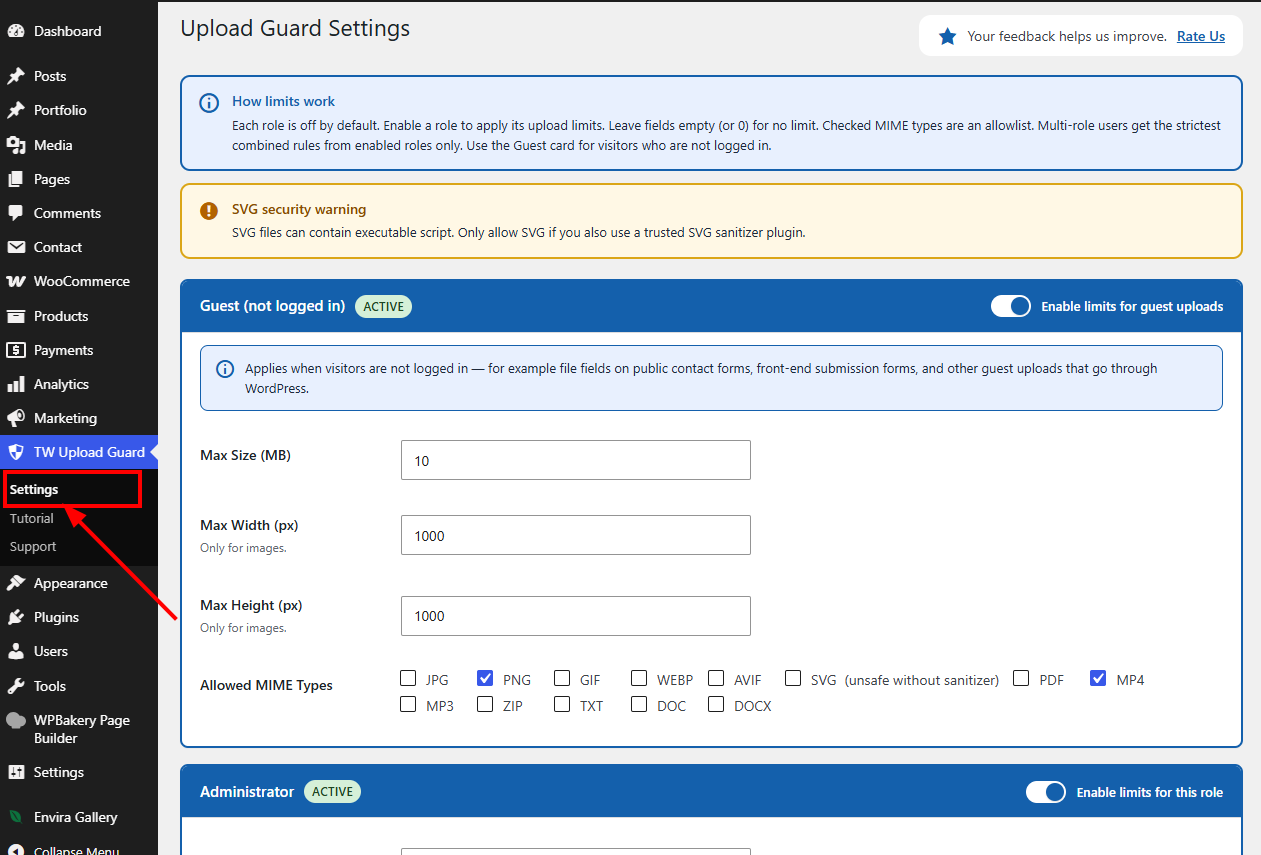
Task: Disable limits for guest uploads toggle
Action: point(1011,306)
